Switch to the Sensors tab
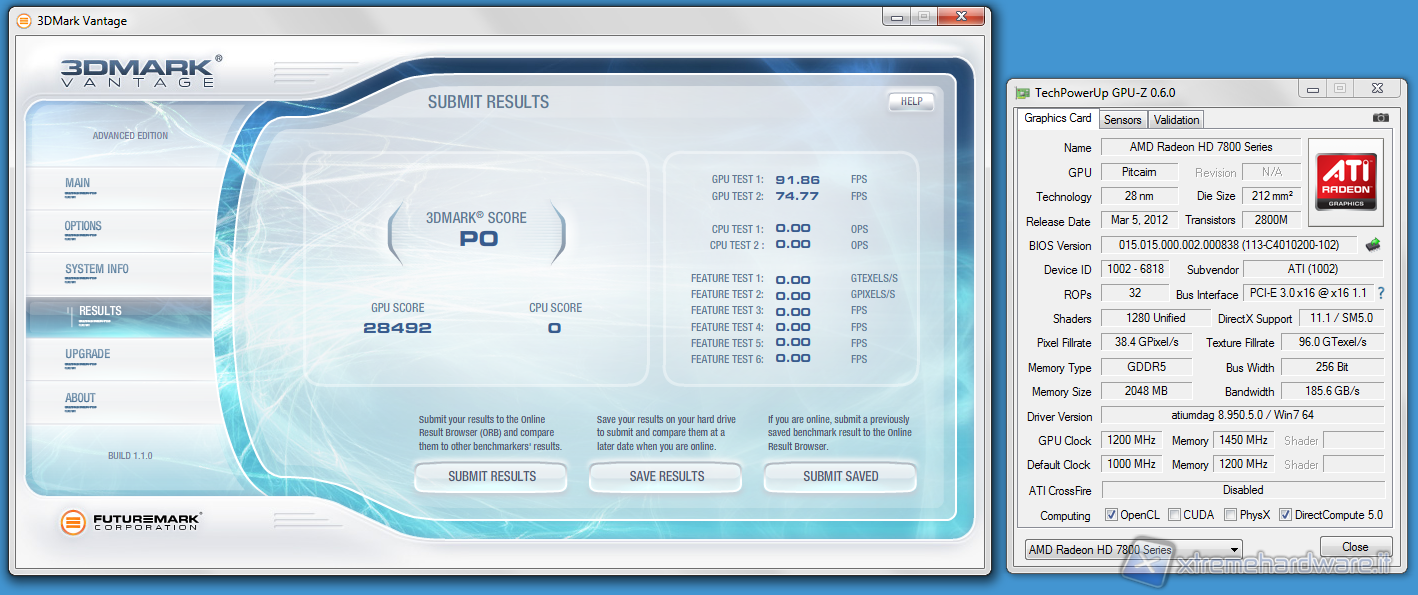The width and height of the screenshot is (1418, 595). (1122, 119)
